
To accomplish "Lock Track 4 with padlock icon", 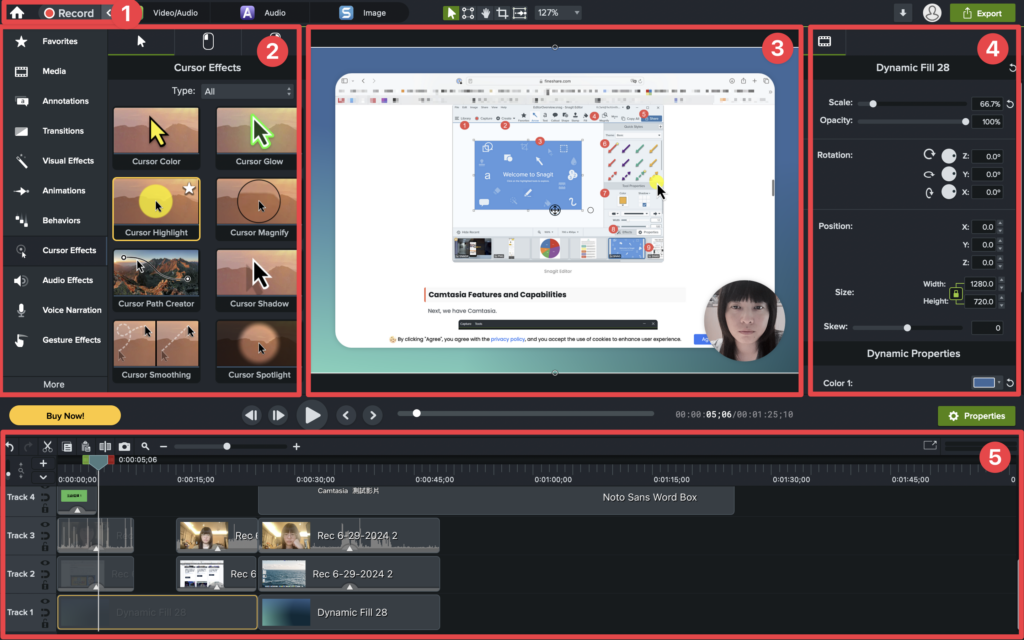I will pos(45,508).
